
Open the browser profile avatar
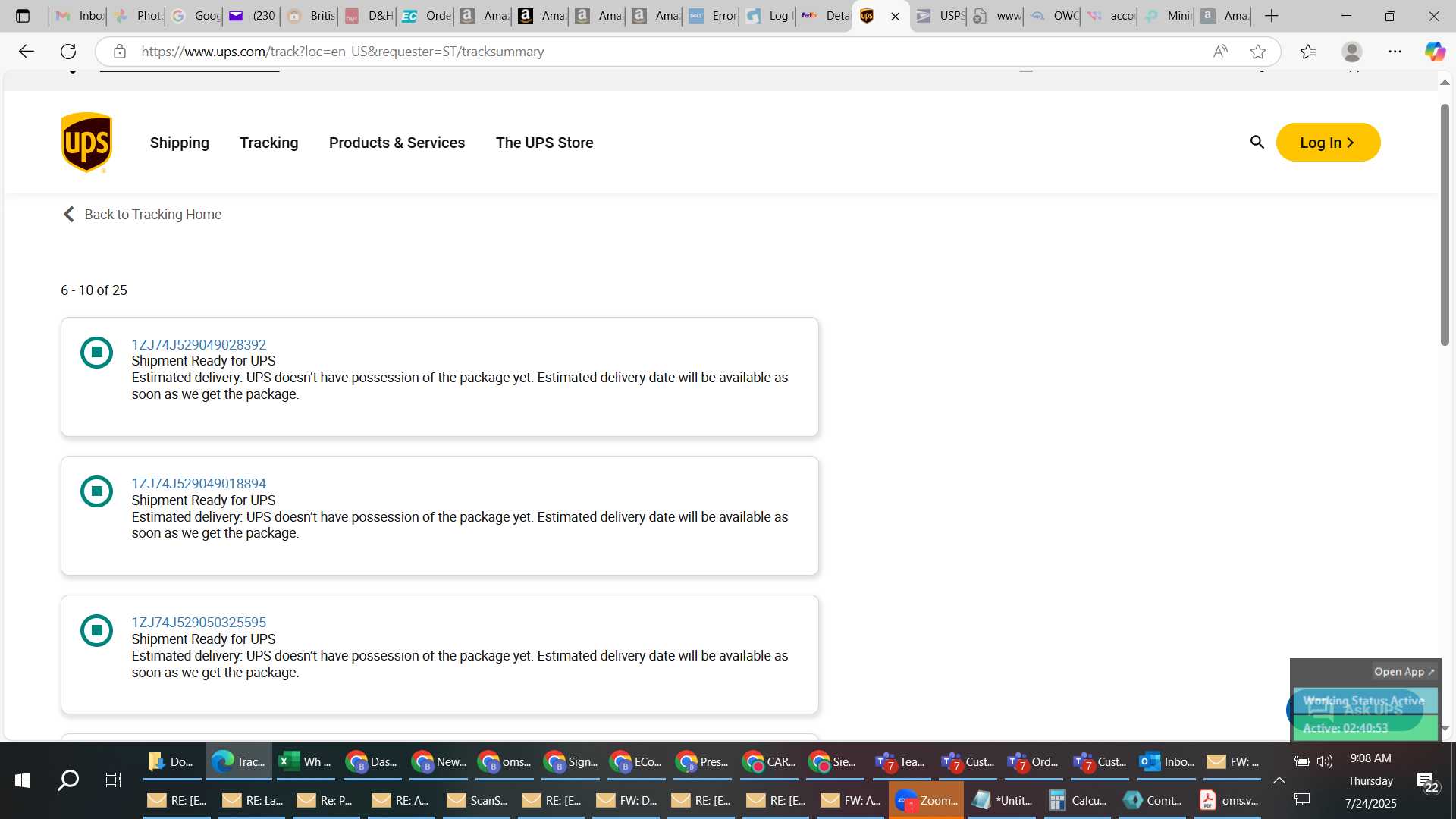[x=1351, y=52]
